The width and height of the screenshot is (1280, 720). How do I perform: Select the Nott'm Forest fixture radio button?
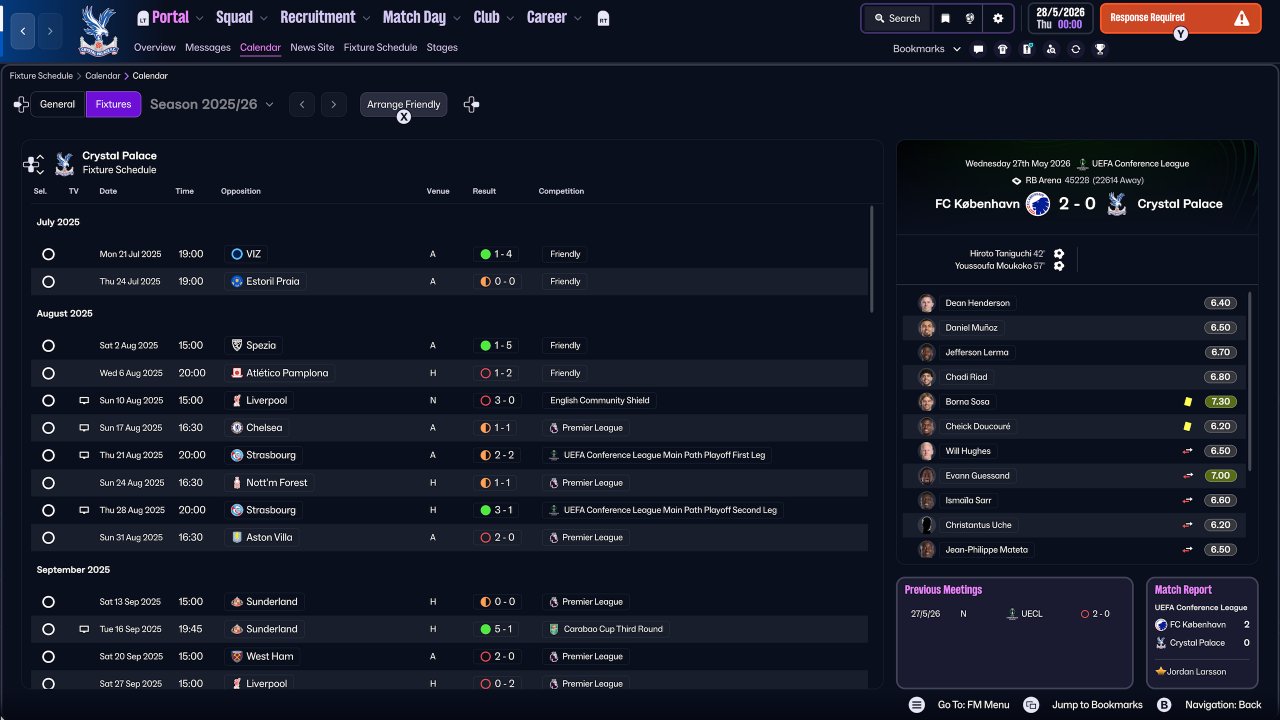tap(48, 483)
